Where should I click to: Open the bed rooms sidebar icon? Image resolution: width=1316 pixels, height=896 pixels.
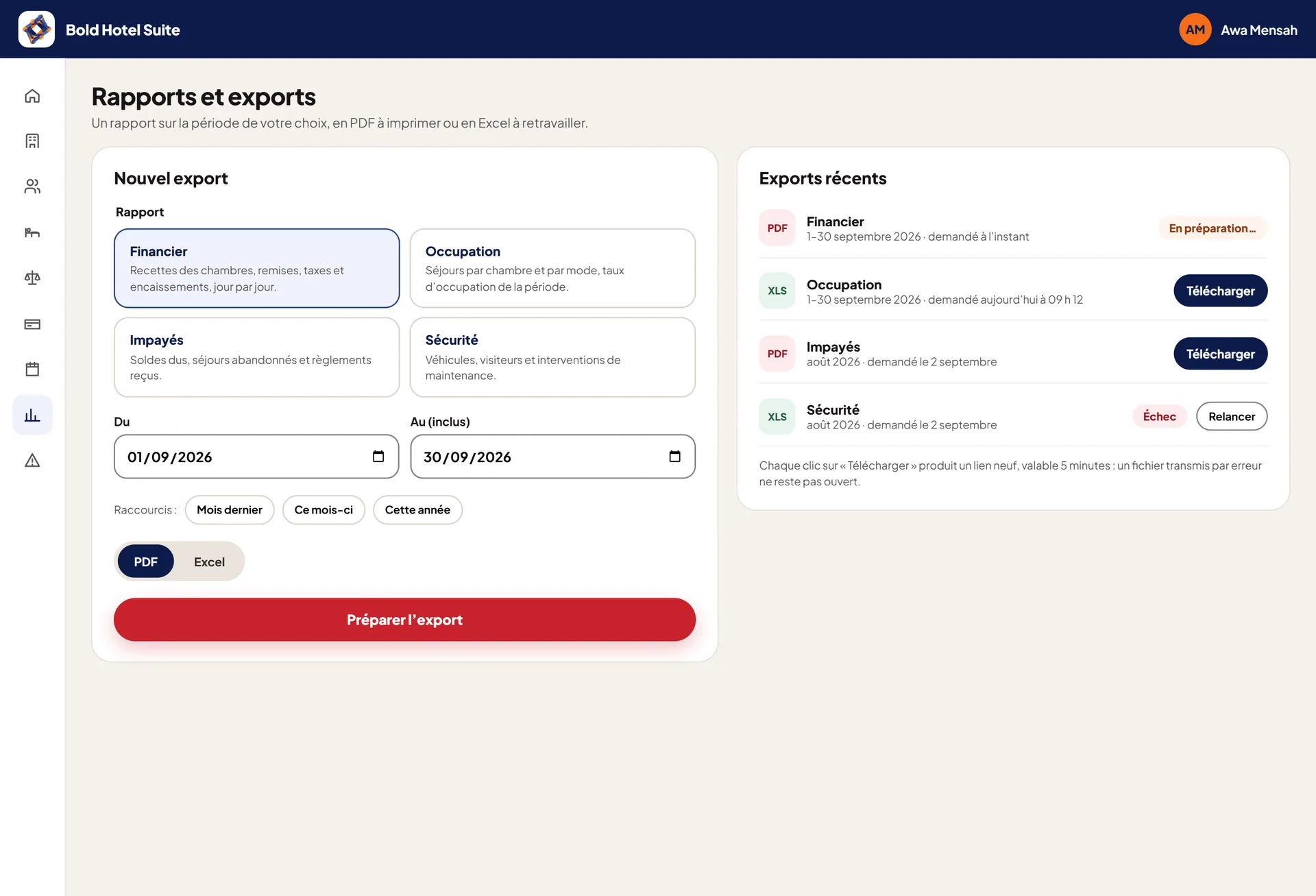pyautogui.click(x=32, y=232)
